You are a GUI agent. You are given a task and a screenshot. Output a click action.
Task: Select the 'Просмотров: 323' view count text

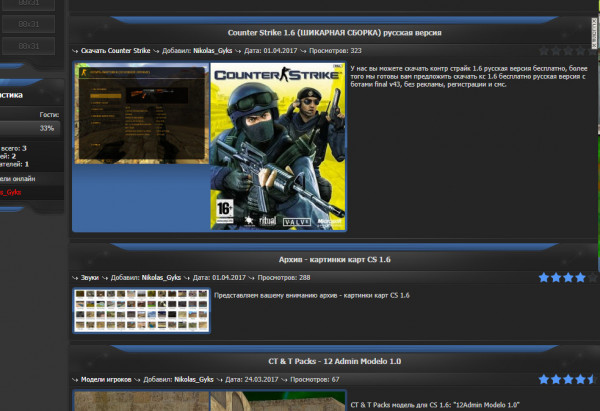[335, 51]
